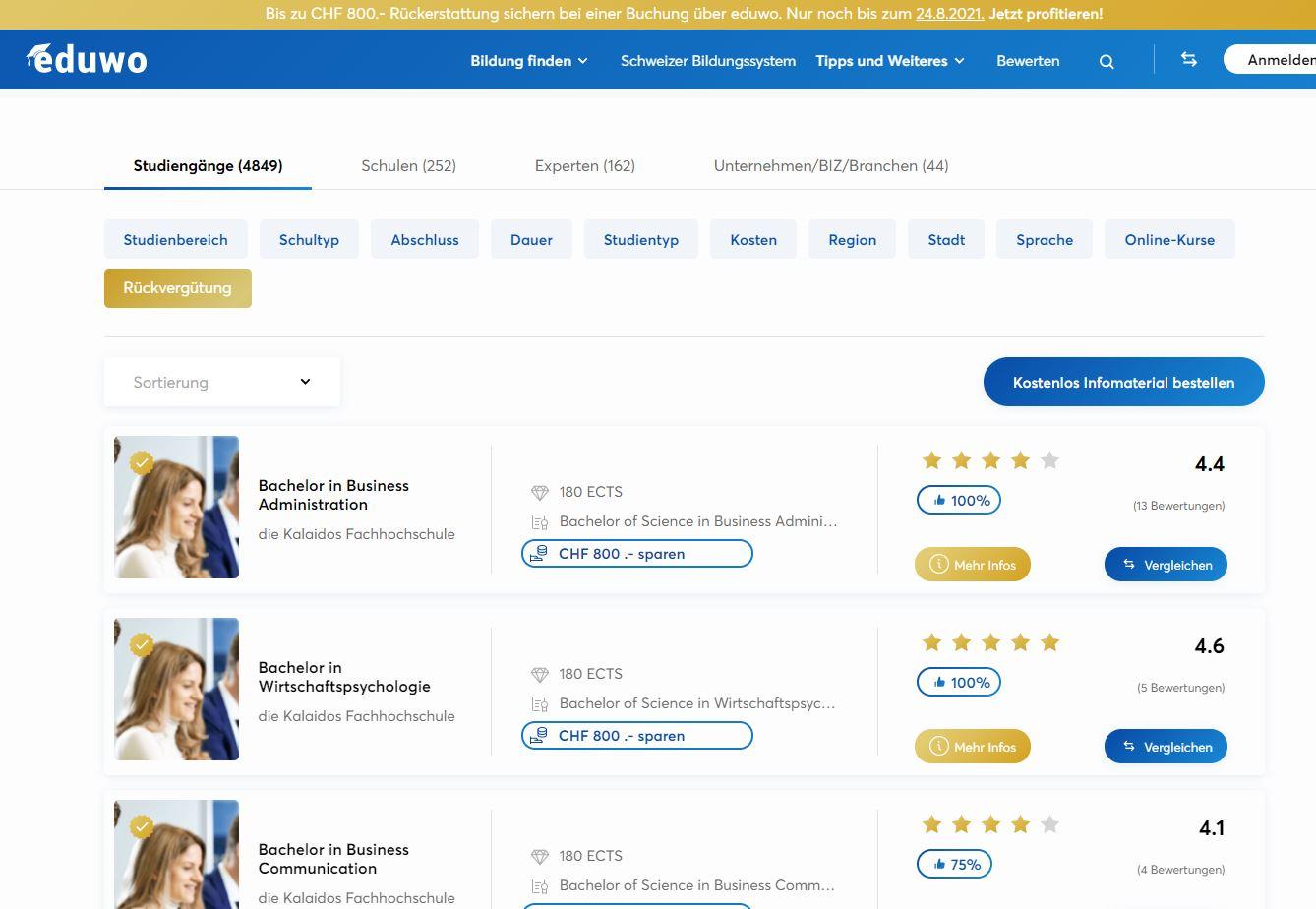Click Vergleichen for Business Administration
Image resolution: width=1316 pixels, height=909 pixels.
(x=1166, y=565)
